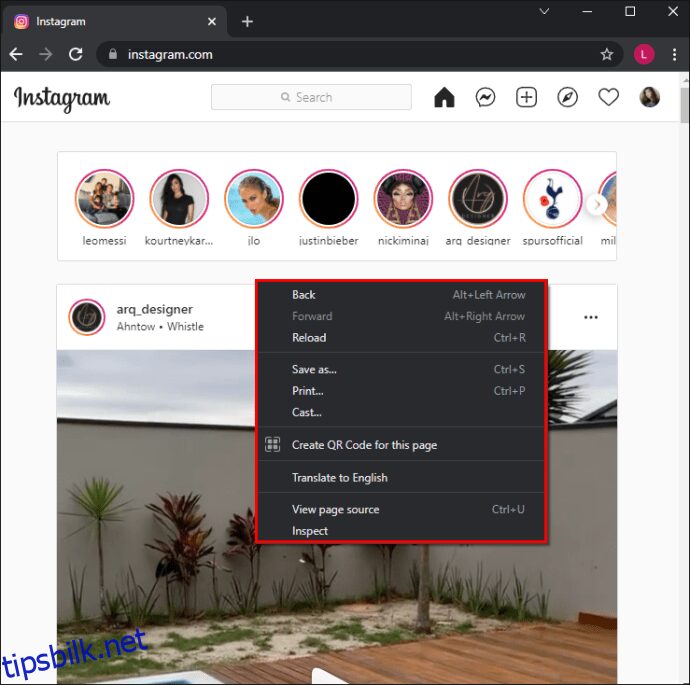Click the Instagram logo
Screen dimensions: 690x685
(62, 99)
